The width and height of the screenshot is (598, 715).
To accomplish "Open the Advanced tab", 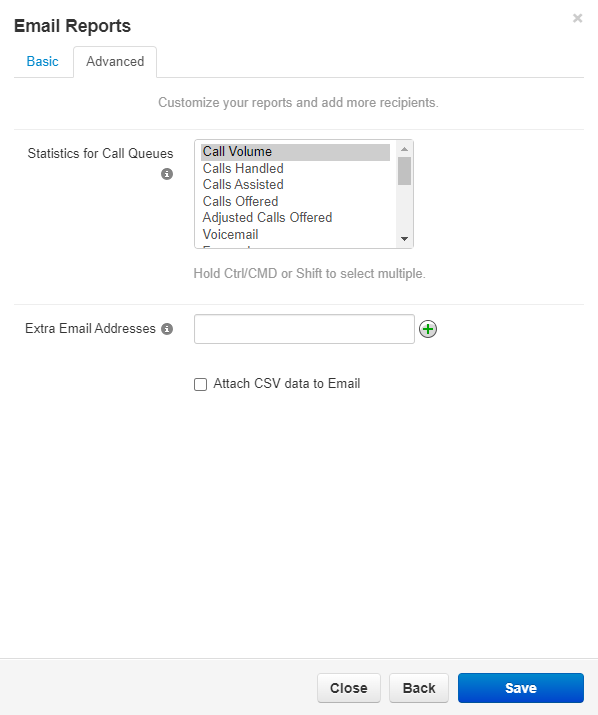I will tap(115, 62).
